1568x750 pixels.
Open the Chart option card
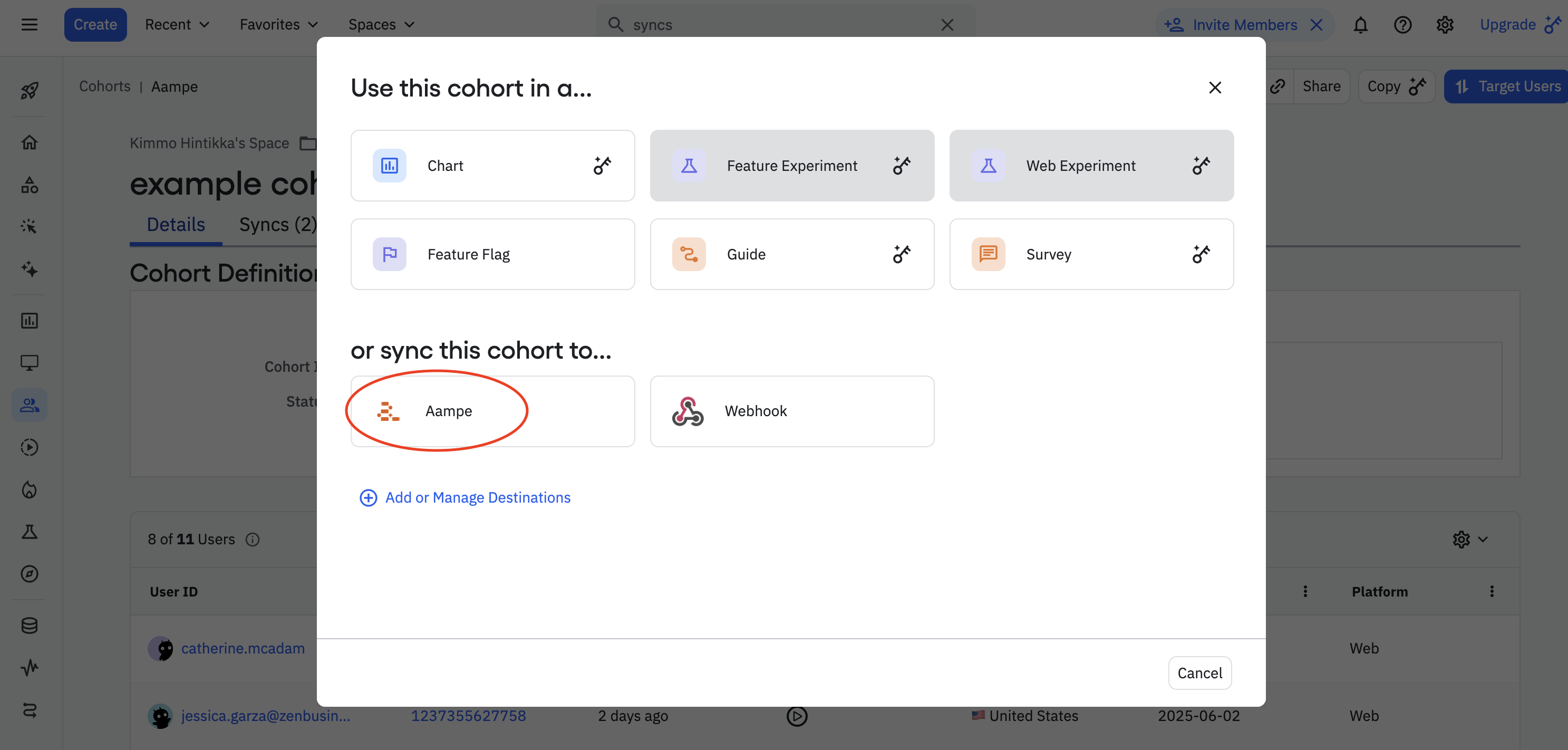click(492, 166)
